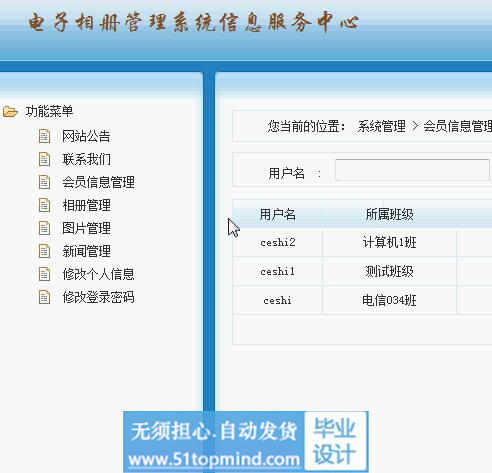
Task: Select 图片管理 in the function menu
Action: point(86,228)
